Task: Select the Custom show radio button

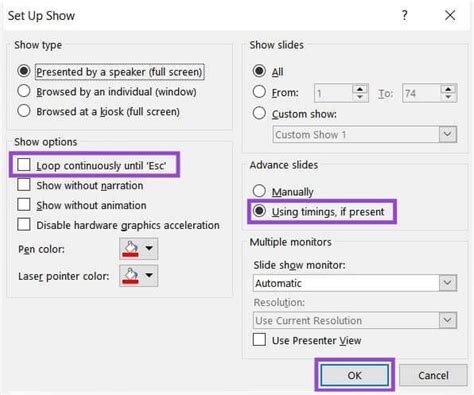Action: coord(259,113)
